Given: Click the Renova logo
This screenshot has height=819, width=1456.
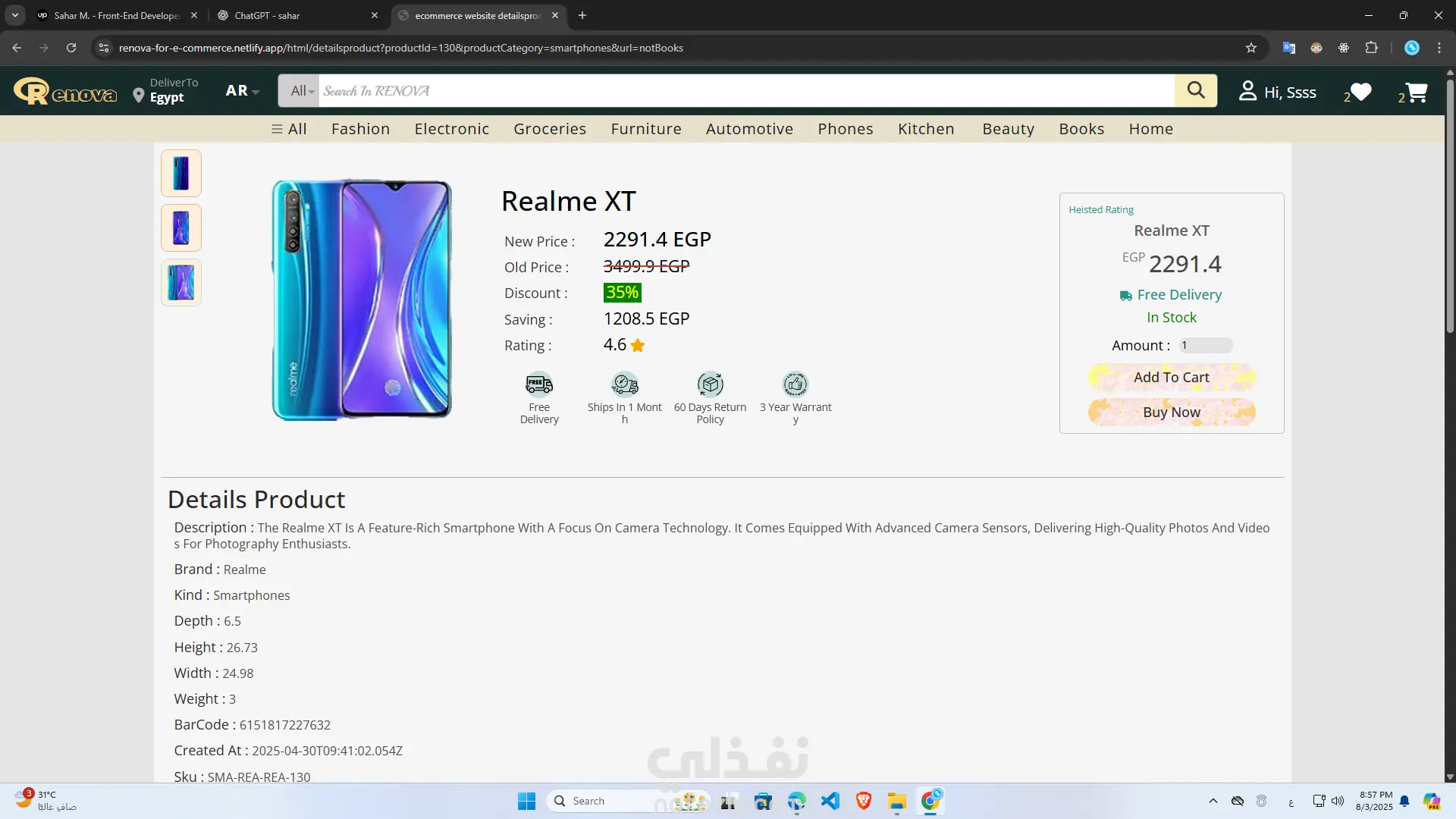Looking at the screenshot, I should pos(65,92).
